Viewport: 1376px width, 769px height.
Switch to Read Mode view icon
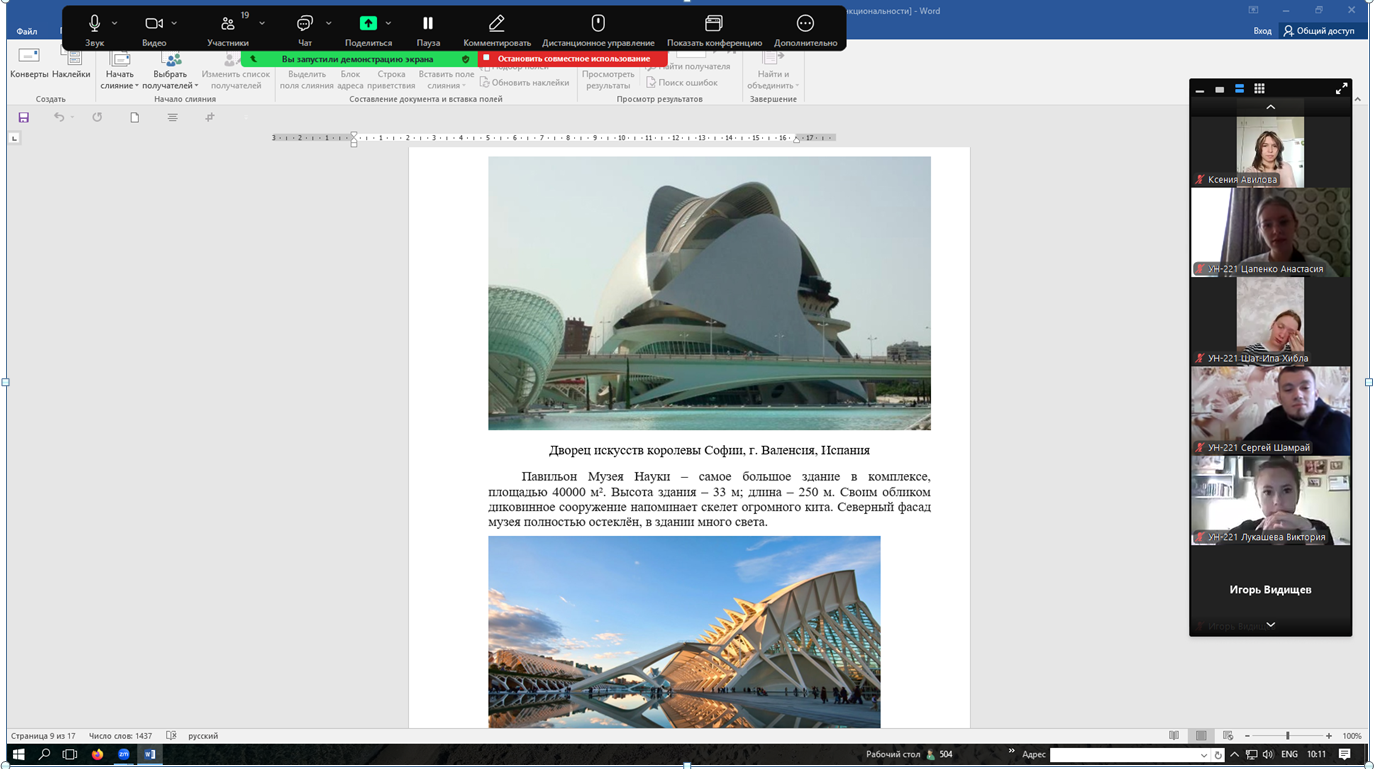1174,736
